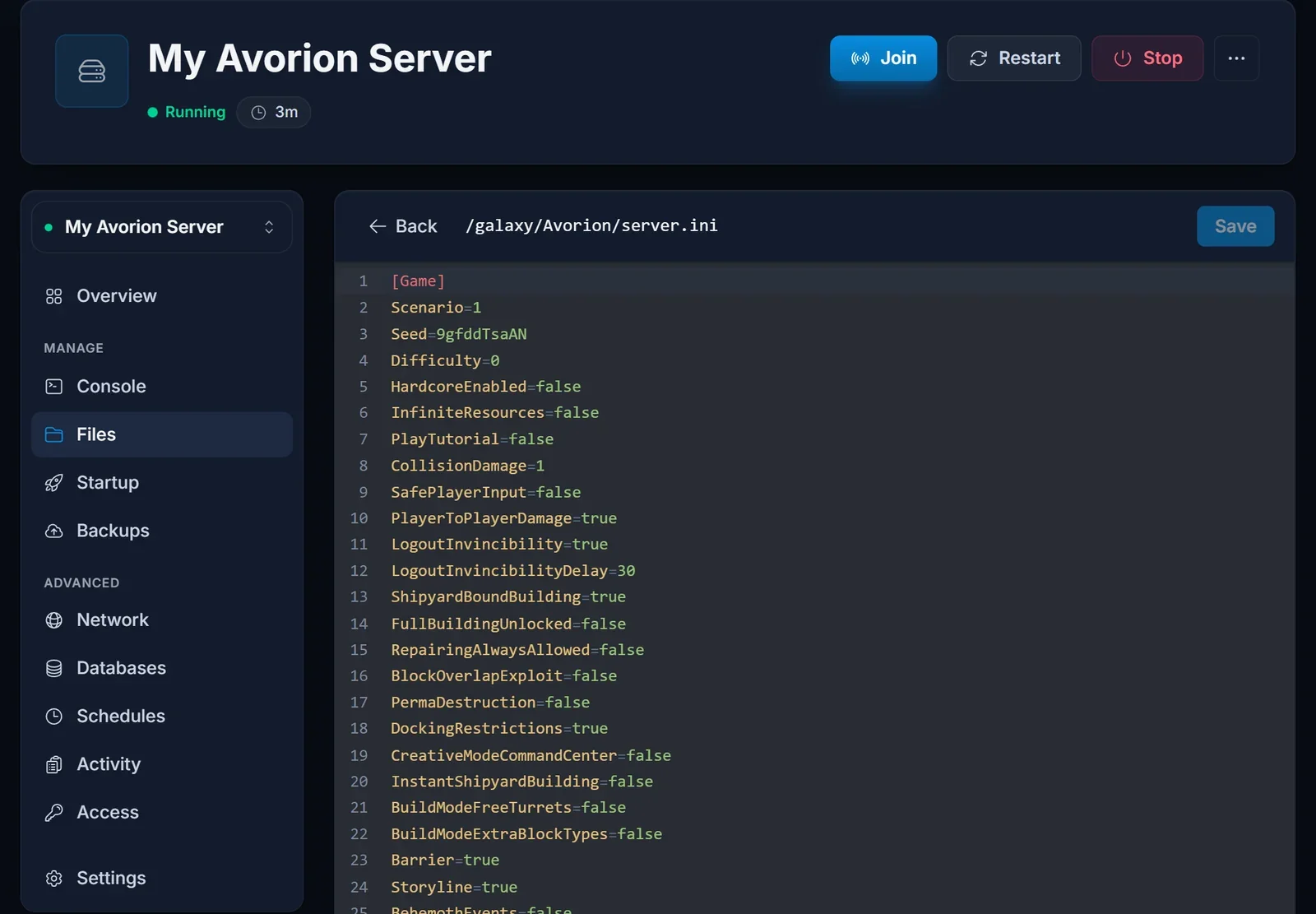Click the ShipyardBoundBuilding=true line
Viewport: 1316px width, 914px height.
(x=508, y=597)
